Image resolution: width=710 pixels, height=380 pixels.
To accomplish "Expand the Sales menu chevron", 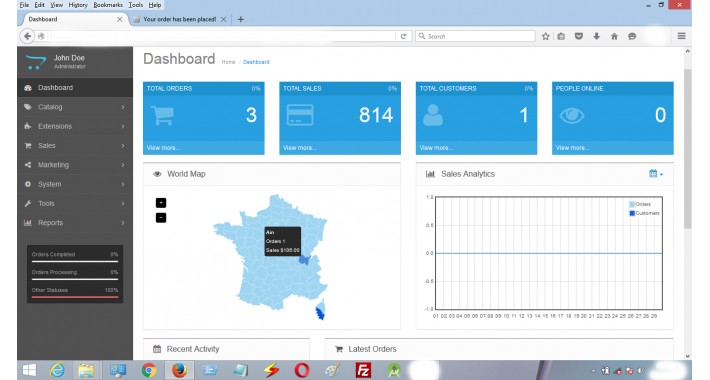I will pos(123,145).
